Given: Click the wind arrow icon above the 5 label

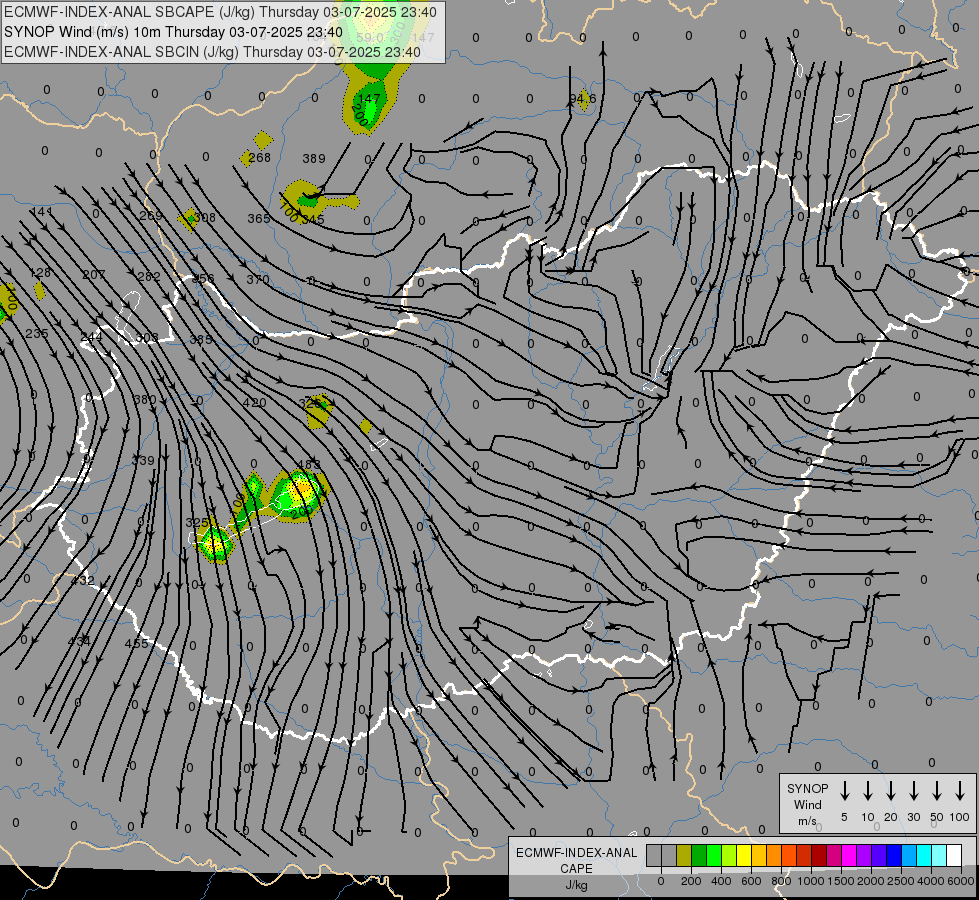Looking at the screenshot, I should point(844,791).
